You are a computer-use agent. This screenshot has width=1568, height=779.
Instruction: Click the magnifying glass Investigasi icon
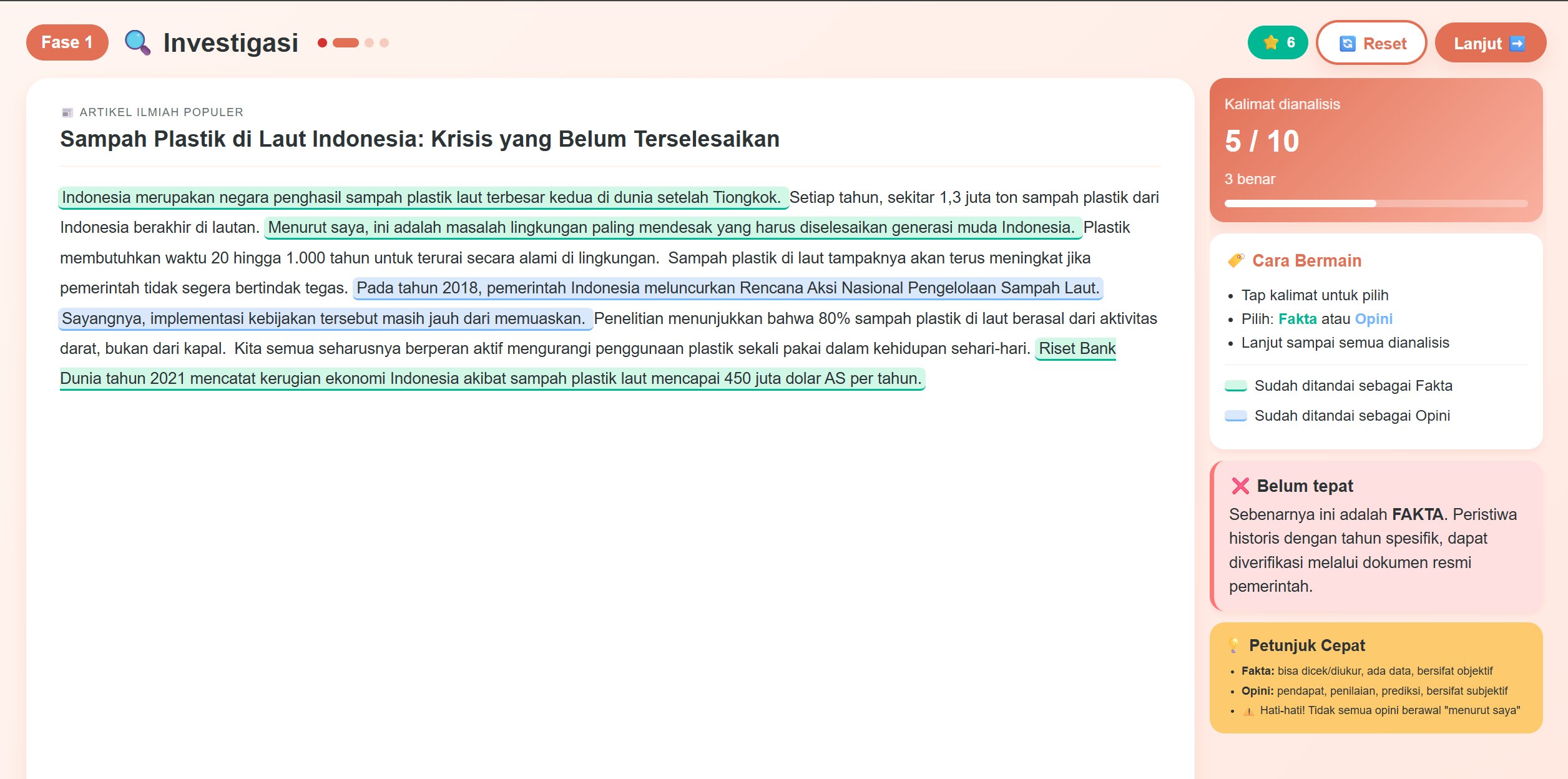pyautogui.click(x=137, y=43)
